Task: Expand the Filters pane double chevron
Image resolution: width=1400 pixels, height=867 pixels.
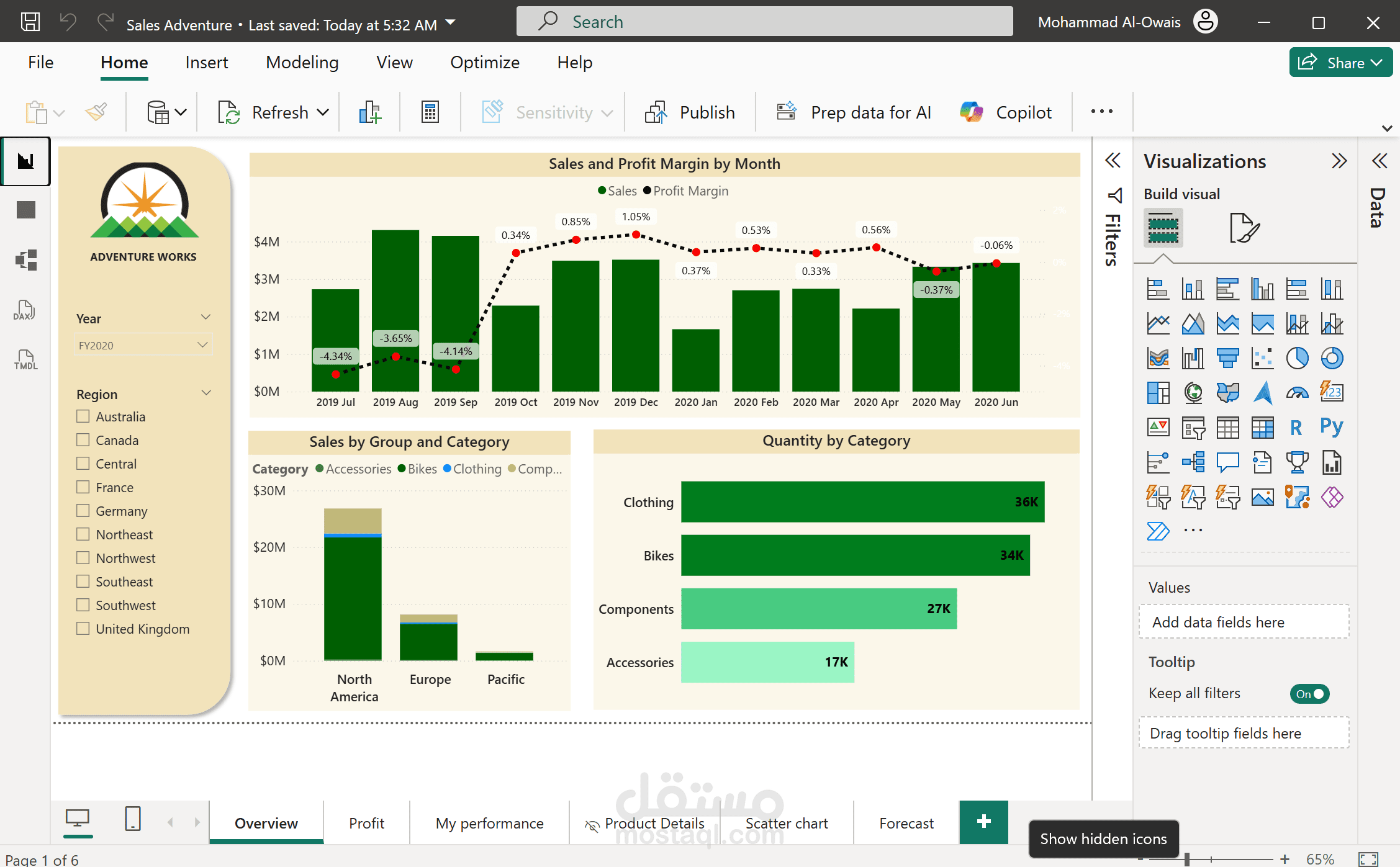Action: pos(1113,161)
